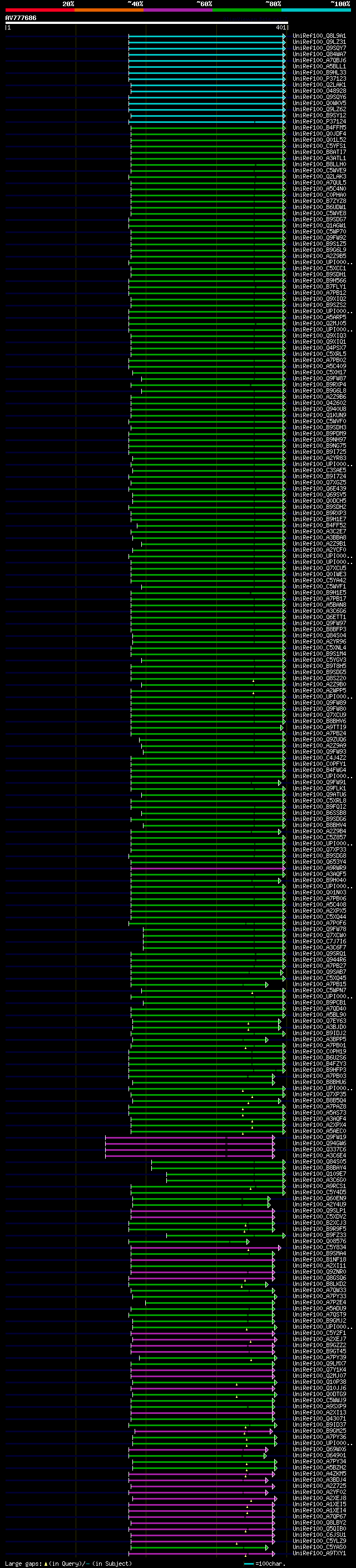This screenshot has width=356, height=1568.
Task: Click hit label UniRef100_B8LLH0
Action: 319,164
